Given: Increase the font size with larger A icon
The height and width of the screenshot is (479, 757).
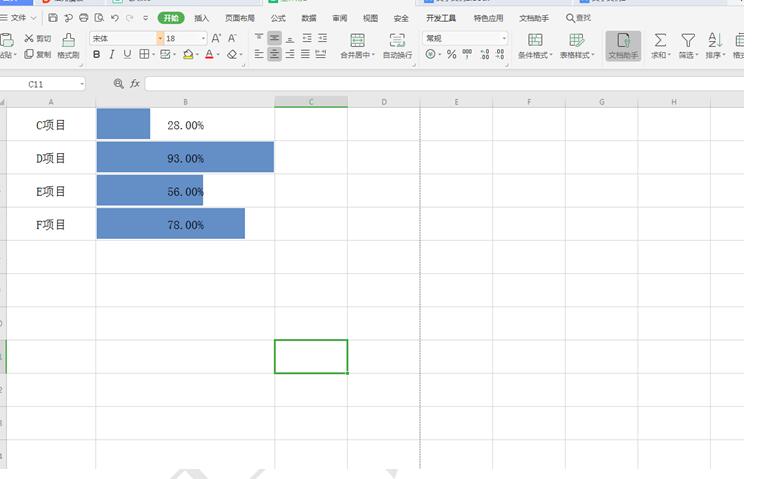Looking at the screenshot, I should (216, 38).
